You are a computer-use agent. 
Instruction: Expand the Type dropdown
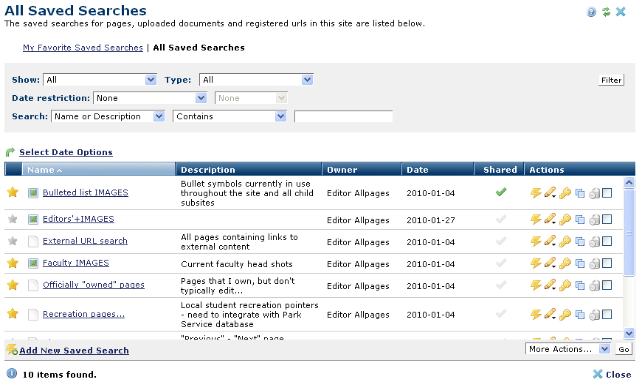click(x=256, y=80)
